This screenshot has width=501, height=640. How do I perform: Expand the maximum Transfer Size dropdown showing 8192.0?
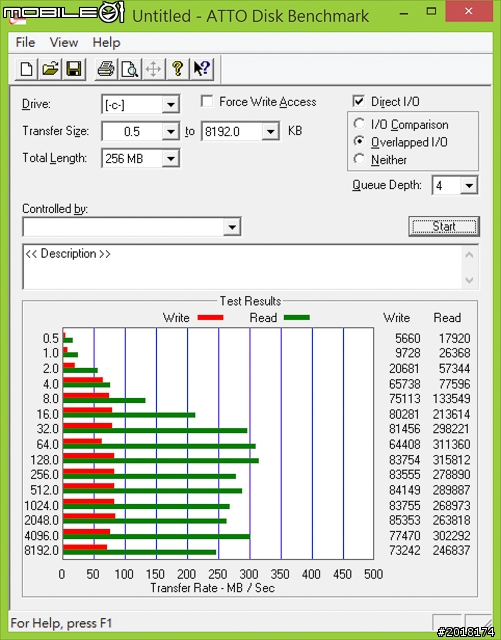click(x=270, y=132)
